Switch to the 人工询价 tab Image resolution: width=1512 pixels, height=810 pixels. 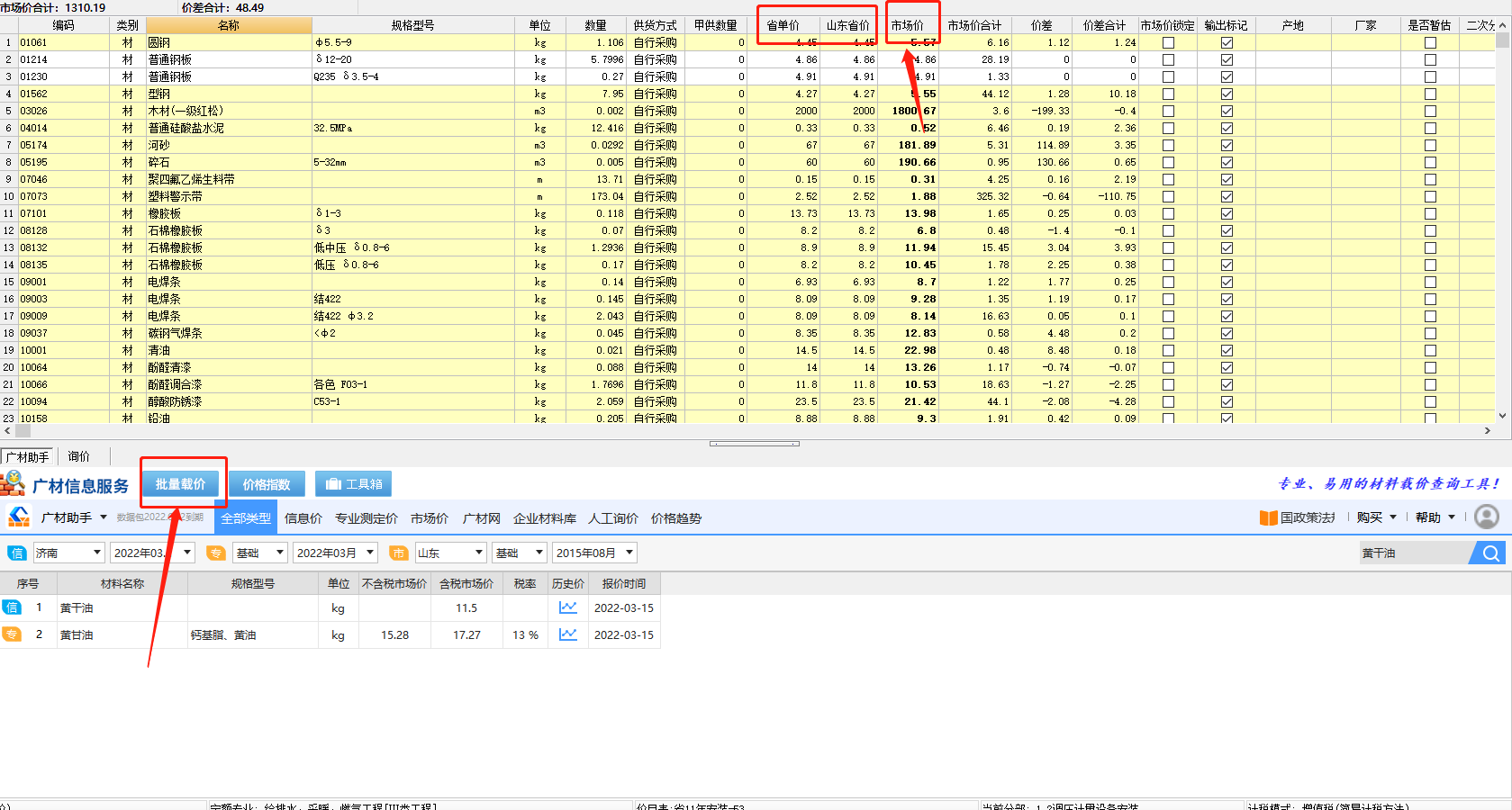[613, 518]
